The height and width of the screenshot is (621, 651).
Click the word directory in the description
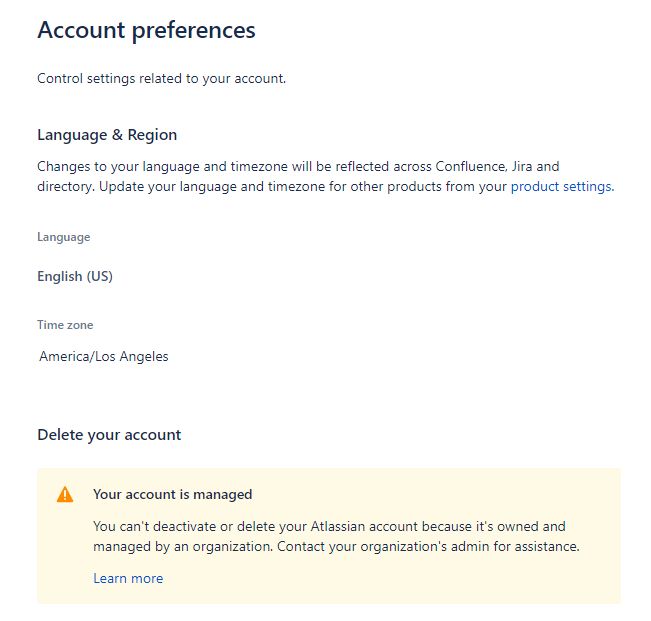click(65, 187)
